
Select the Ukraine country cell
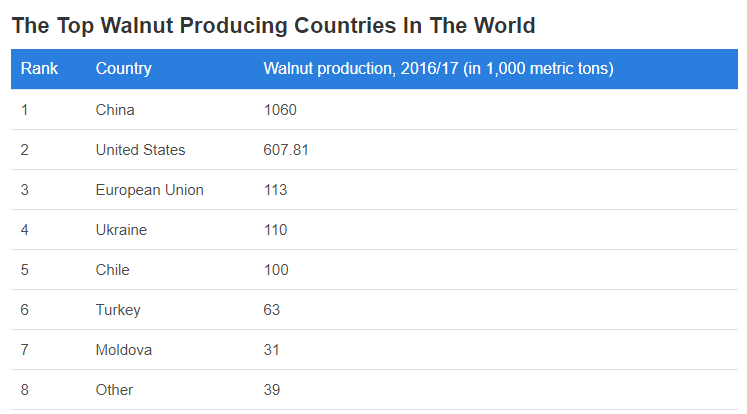pyautogui.click(x=121, y=230)
